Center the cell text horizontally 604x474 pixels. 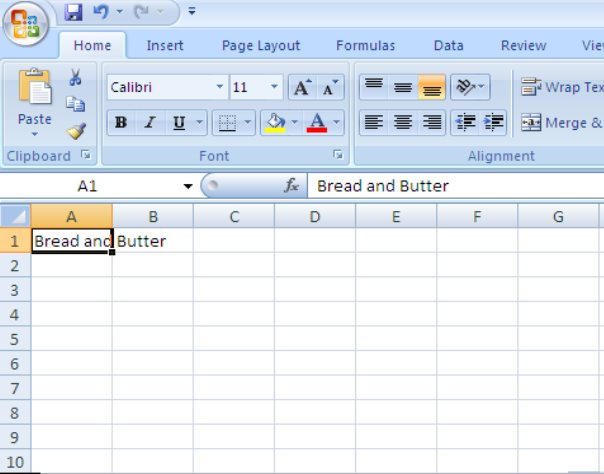[x=403, y=122]
